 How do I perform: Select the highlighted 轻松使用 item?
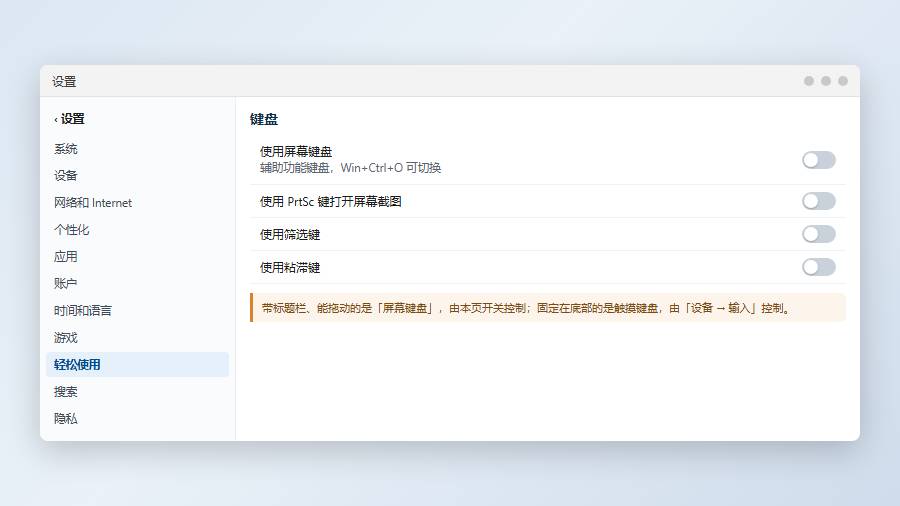click(x=137, y=365)
